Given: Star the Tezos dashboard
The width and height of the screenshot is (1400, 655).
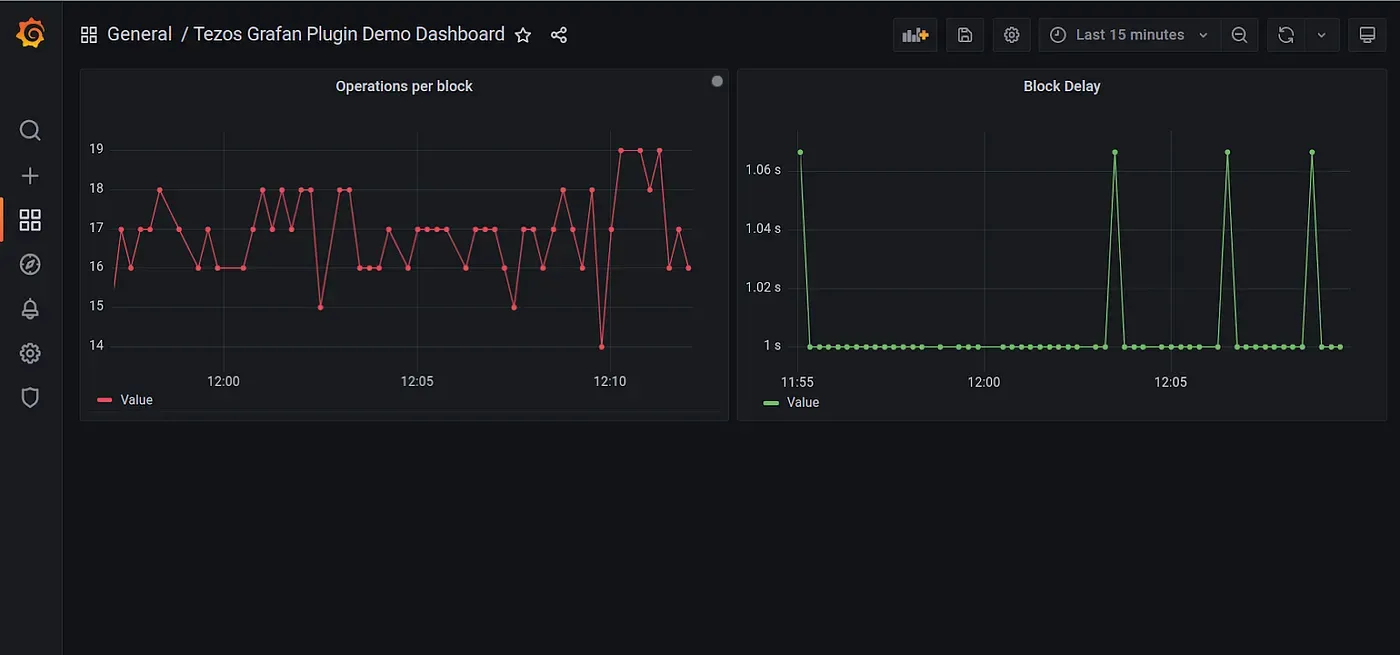Looking at the screenshot, I should tap(523, 34).
